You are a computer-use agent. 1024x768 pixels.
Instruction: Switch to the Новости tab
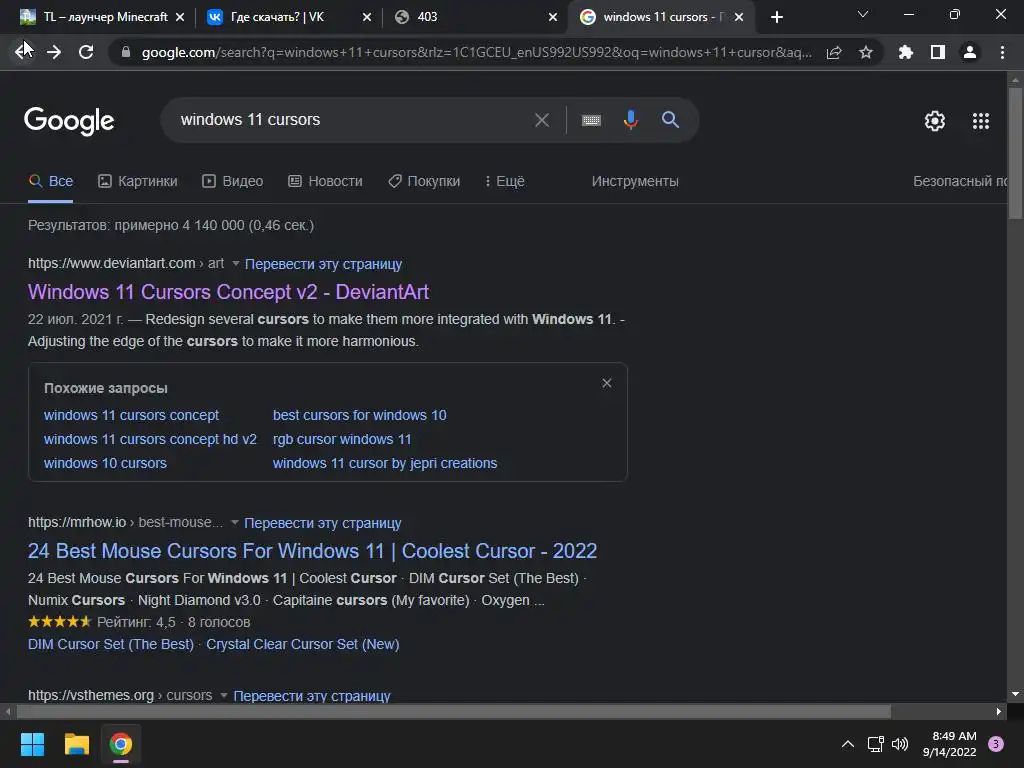(x=325, y=182)
